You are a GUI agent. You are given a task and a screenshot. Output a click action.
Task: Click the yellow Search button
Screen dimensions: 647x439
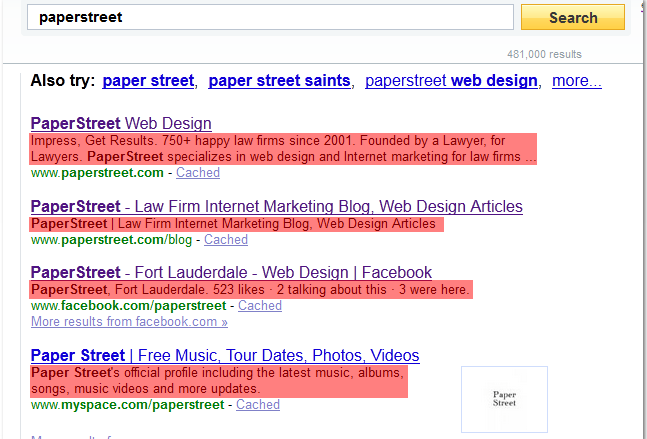[573, 17]
